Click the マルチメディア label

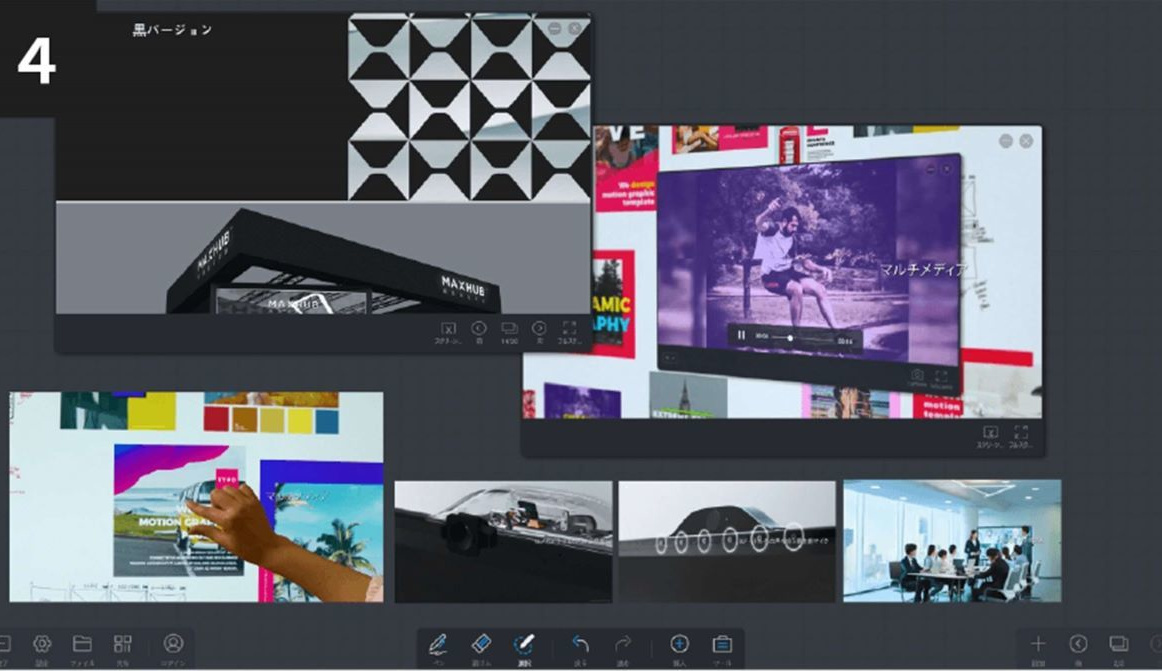(923, 269)
